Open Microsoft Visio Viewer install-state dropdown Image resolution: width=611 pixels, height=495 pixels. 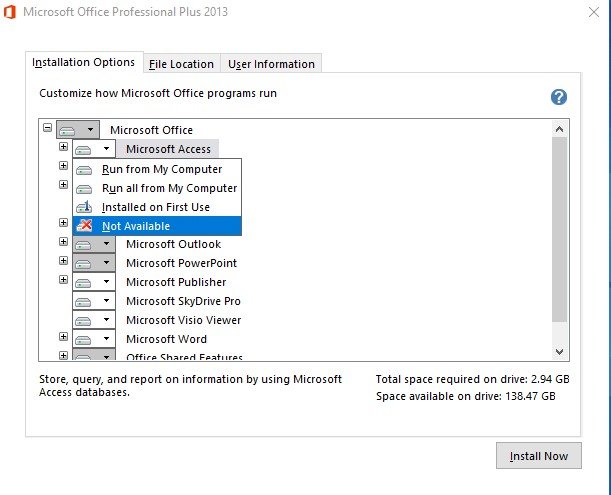pos(94,320)
